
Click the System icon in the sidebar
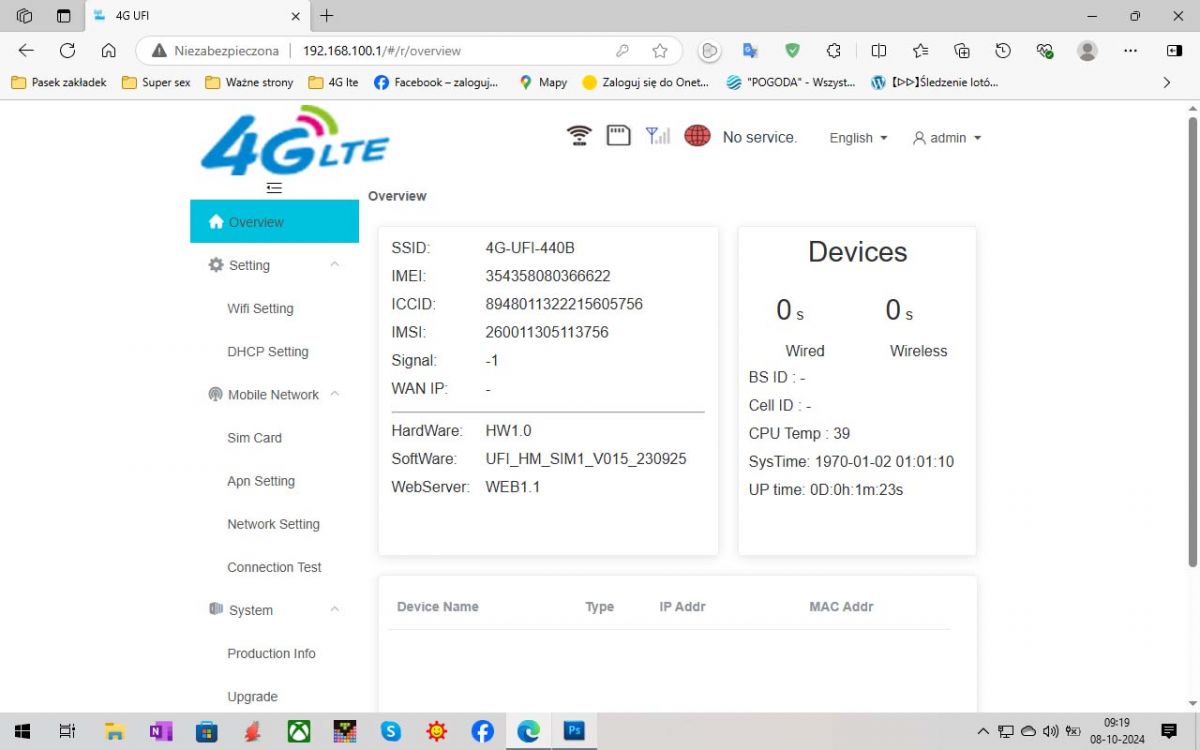coord(215,609)
